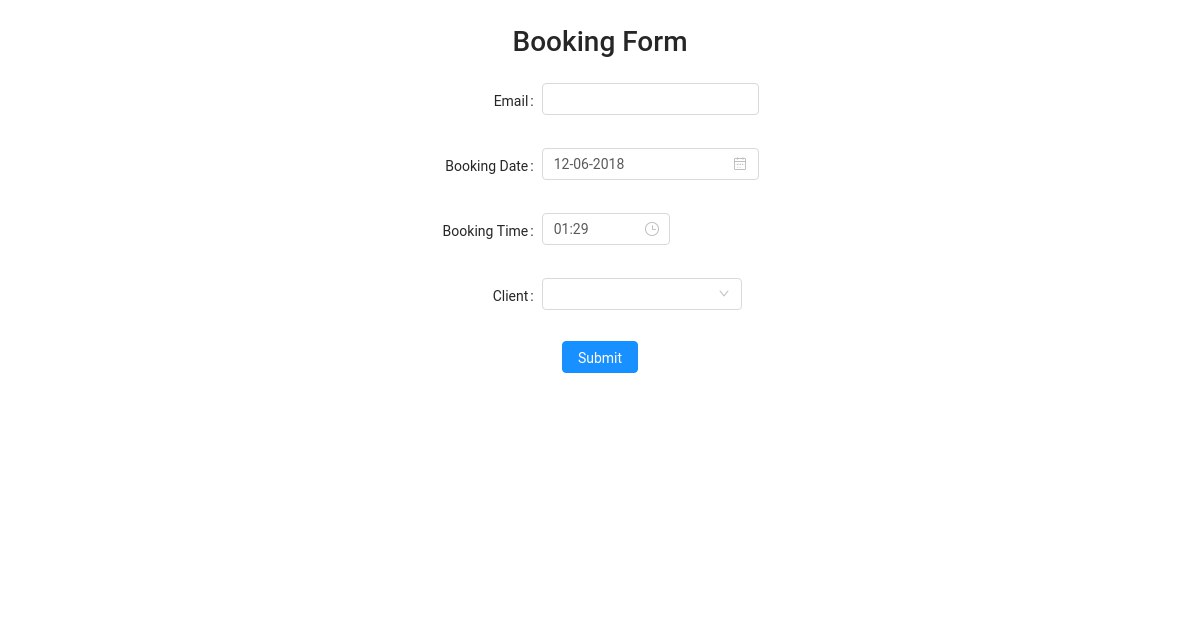Screen dimensions: 1200x630
Task: Submit the booking form
Action: [600, 357]
